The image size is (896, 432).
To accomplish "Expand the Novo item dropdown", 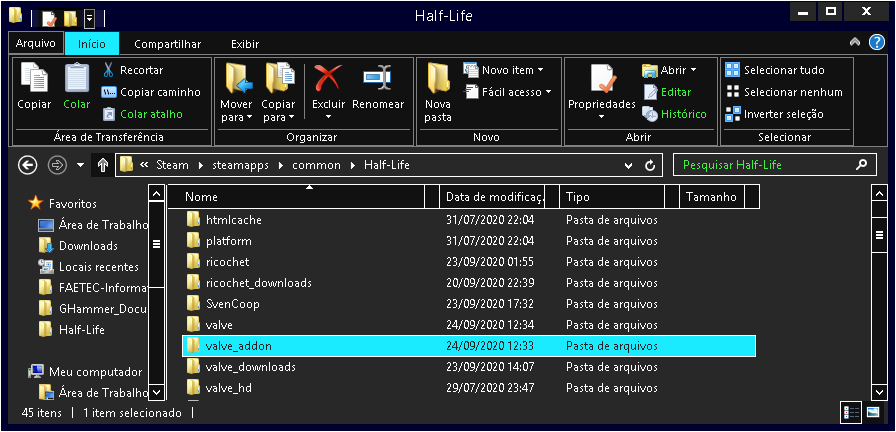I will click(x=505, y=70).
